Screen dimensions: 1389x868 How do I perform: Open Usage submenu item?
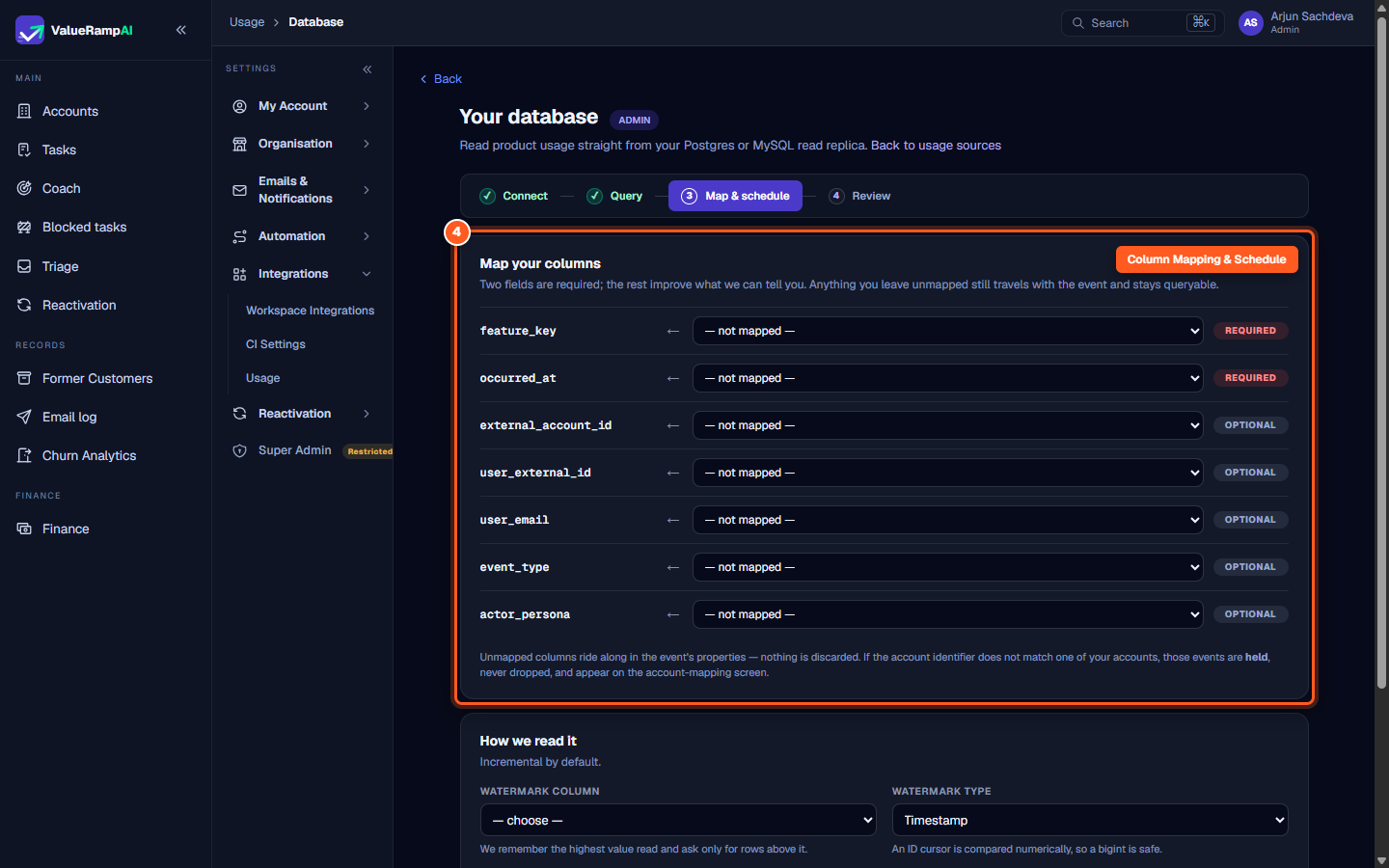pyautogui.click(x=263, y=378)
